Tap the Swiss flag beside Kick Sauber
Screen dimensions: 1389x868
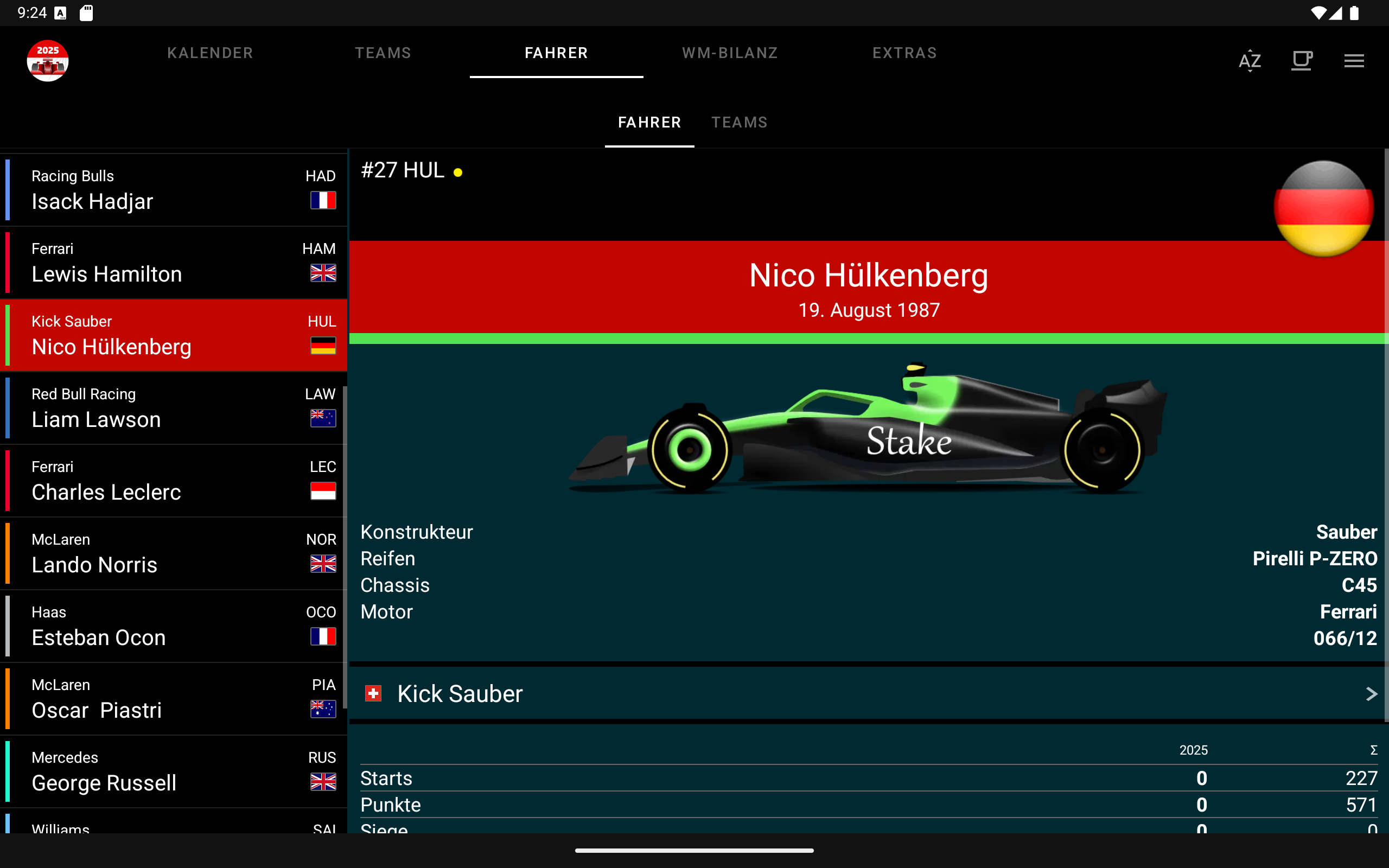[373, 693]
